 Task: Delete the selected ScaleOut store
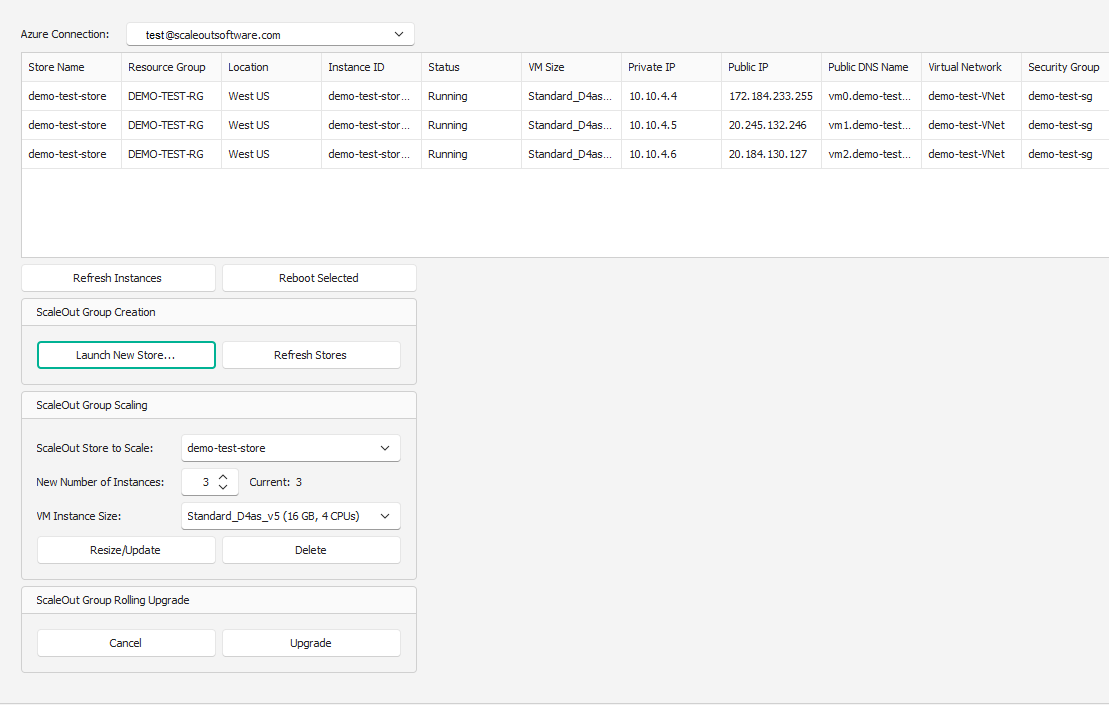click(311, 550)
